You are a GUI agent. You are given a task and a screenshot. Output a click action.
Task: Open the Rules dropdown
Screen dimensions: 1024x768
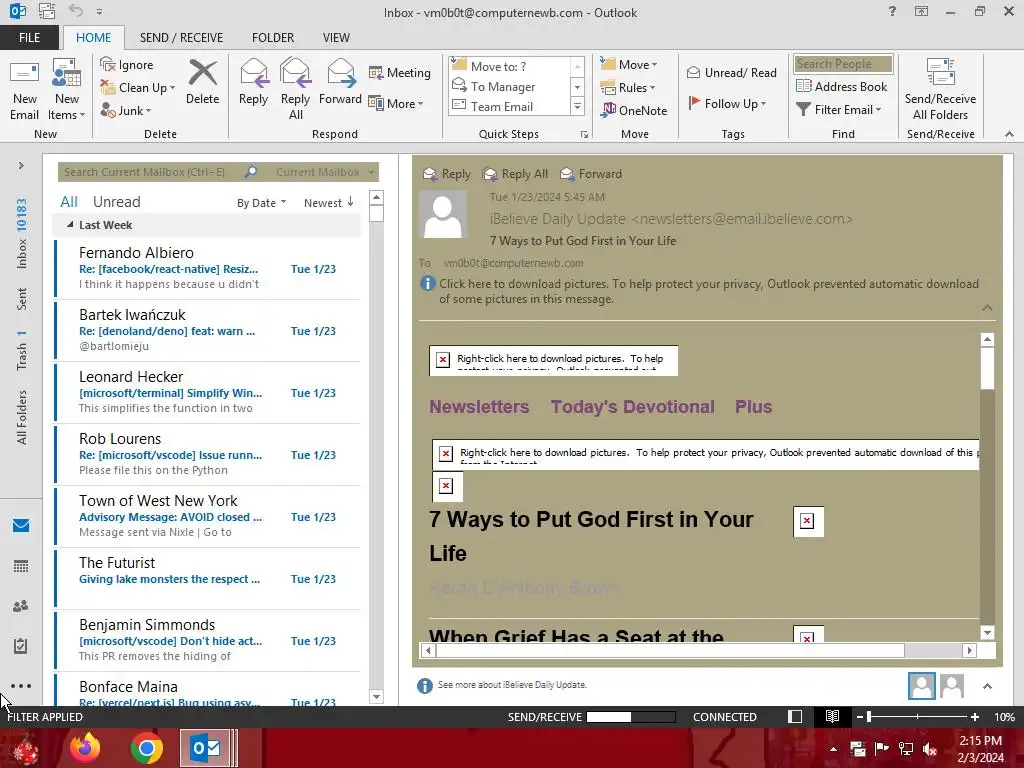(628, 88)
